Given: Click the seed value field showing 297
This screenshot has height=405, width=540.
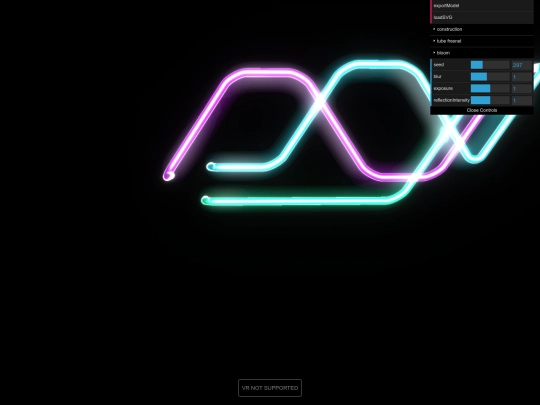Looking at the screenshot, I should 522,65.
